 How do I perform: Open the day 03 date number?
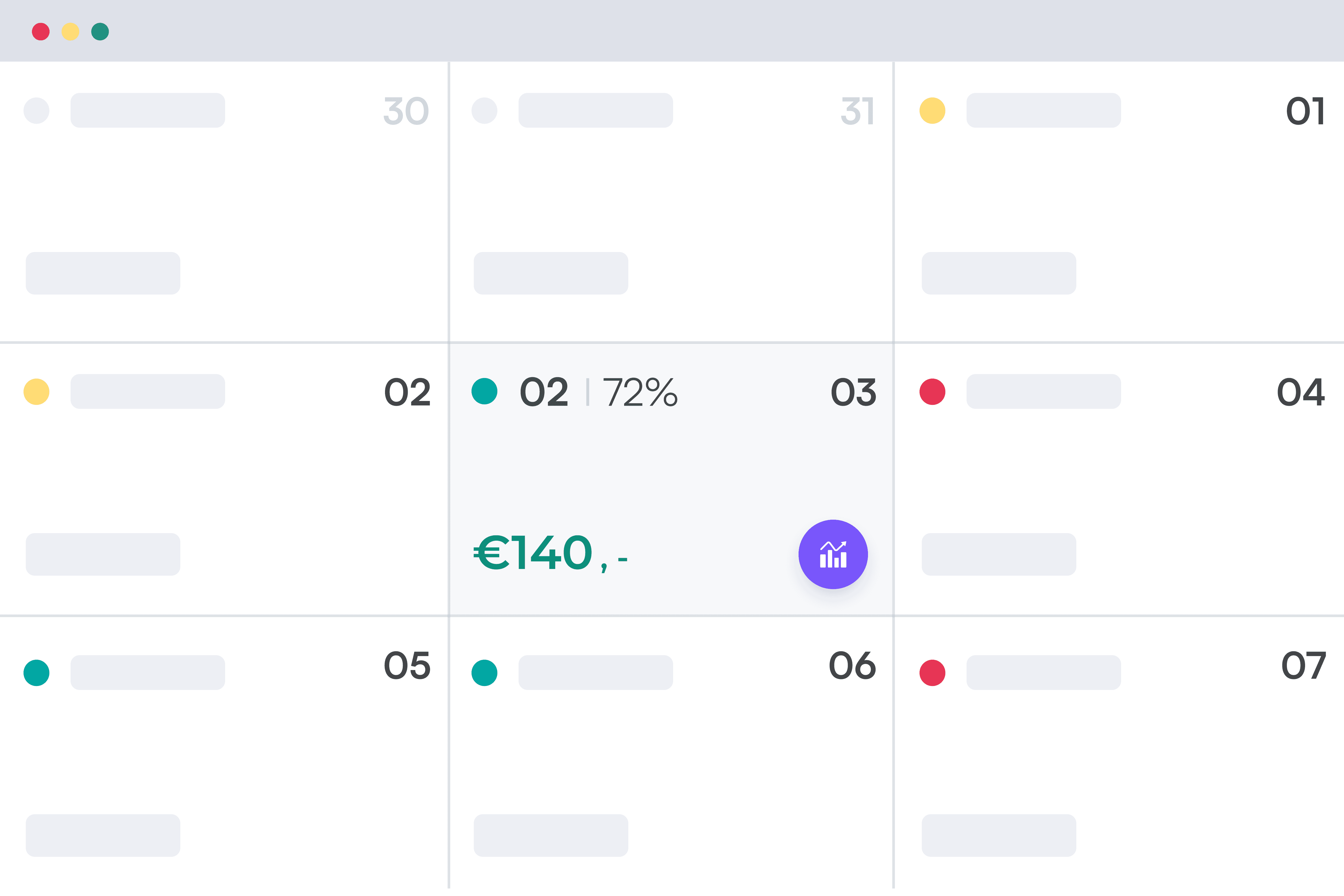854,392
